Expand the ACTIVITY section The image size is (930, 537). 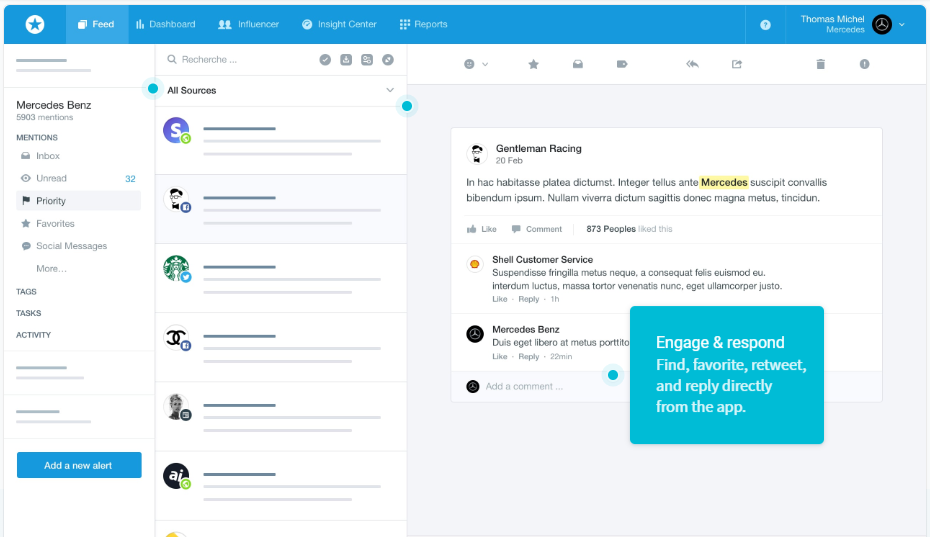[x=33, y=335]
